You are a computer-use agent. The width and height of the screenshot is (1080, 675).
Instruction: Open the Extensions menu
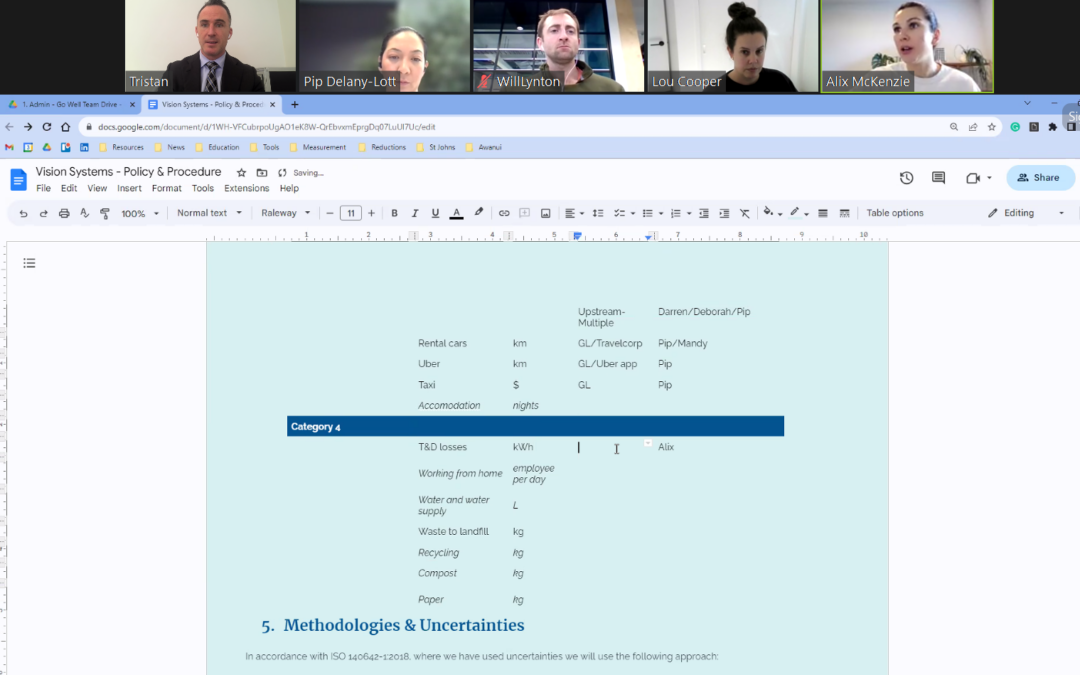coord(246,188)
